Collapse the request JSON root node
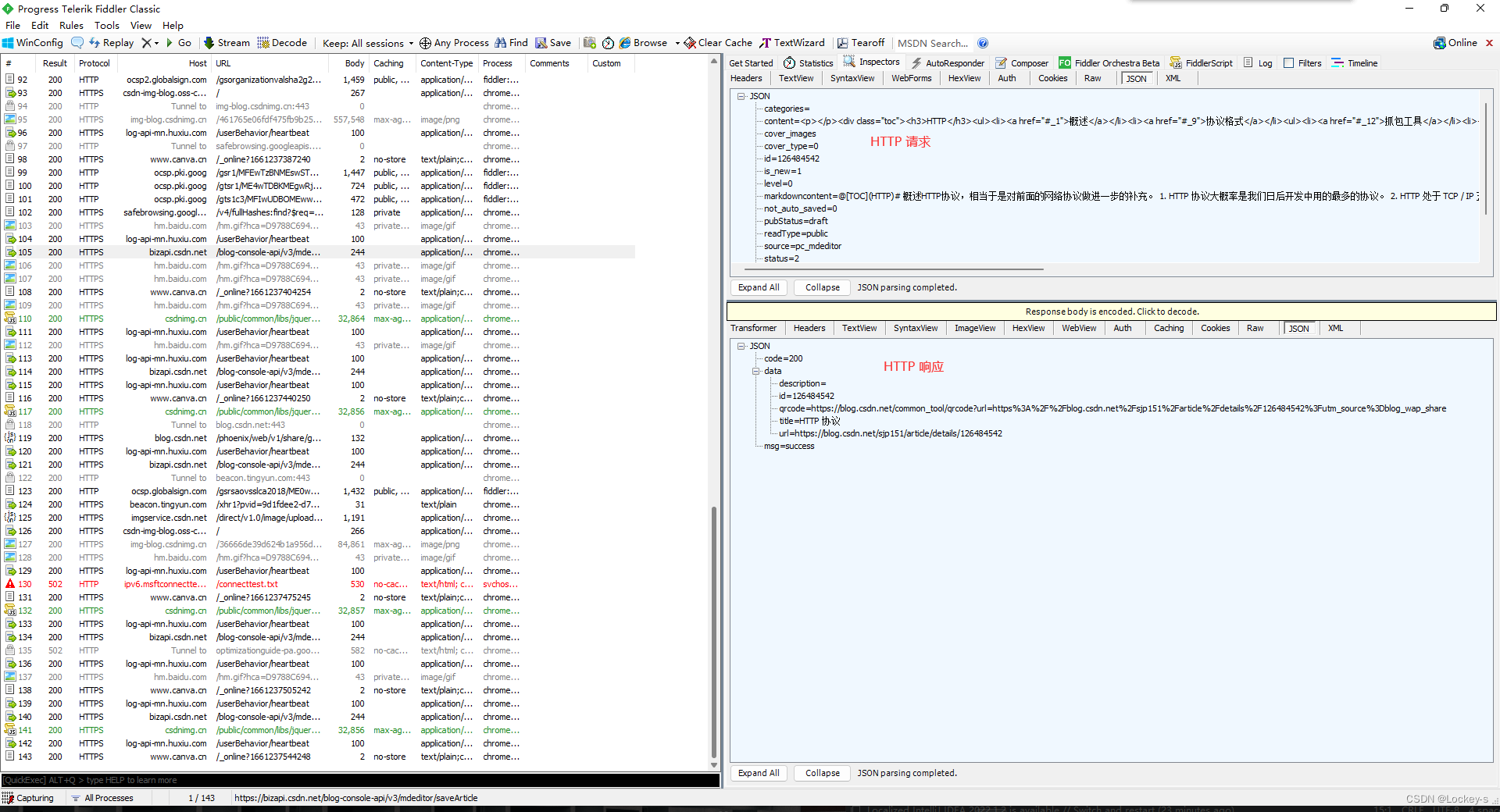This screenshot has width=1500, height=812. point(741,96)
